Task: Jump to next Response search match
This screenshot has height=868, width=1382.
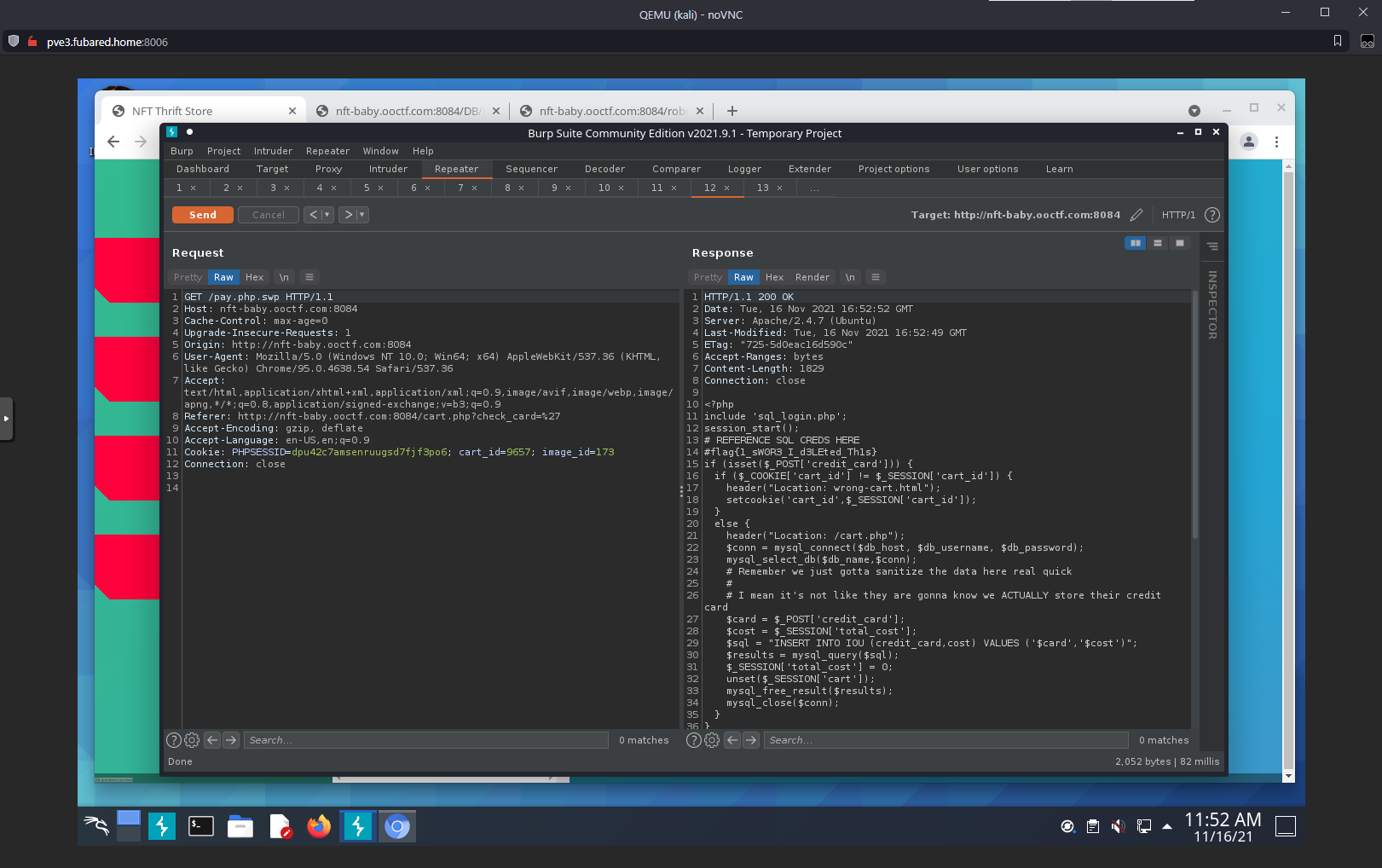Action: (x=751, y=740)
